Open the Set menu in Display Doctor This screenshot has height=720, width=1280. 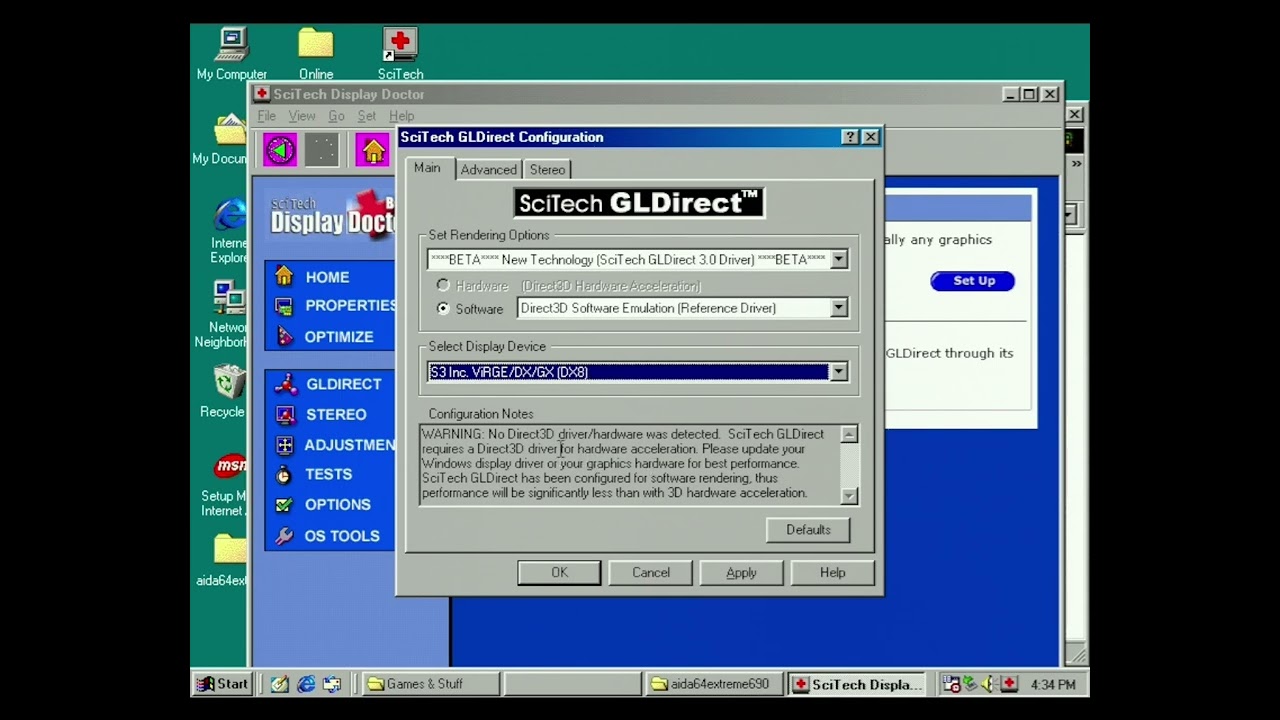(367, 116)
